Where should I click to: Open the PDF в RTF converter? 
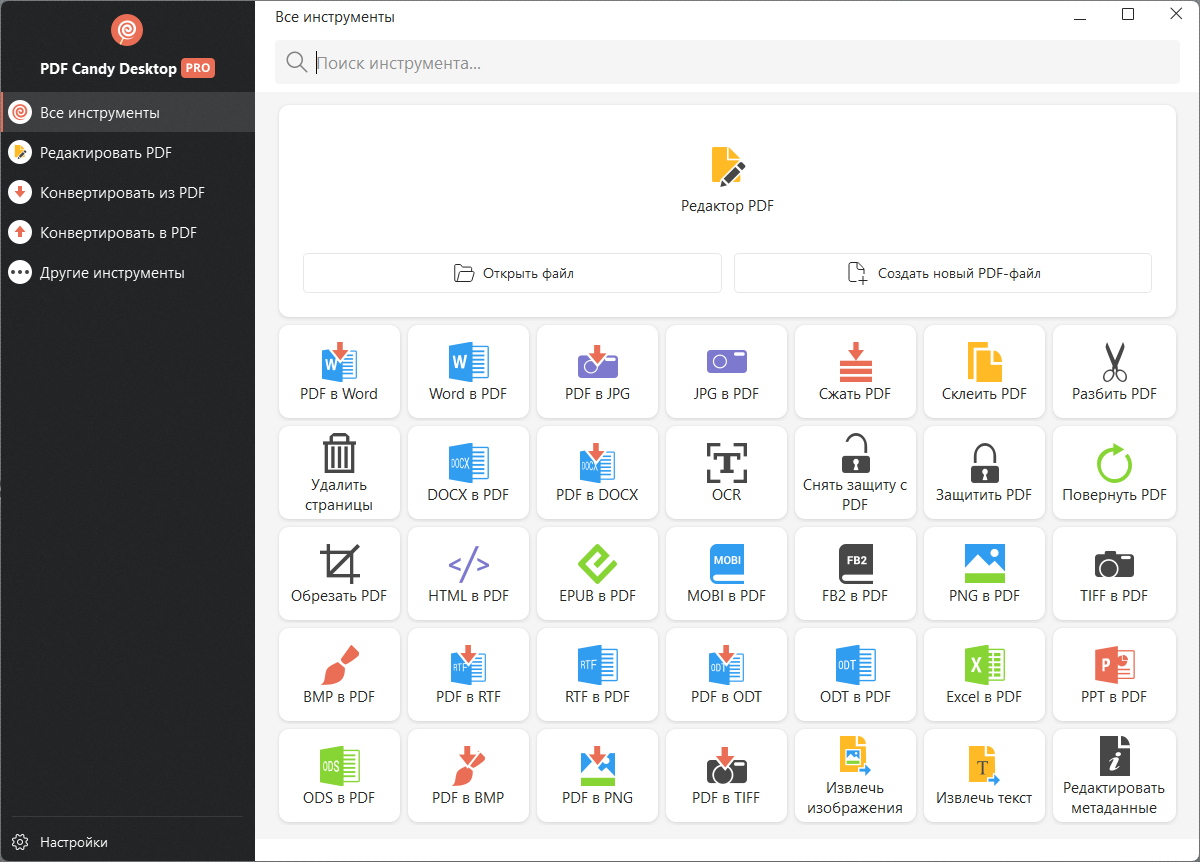(468, 674)
